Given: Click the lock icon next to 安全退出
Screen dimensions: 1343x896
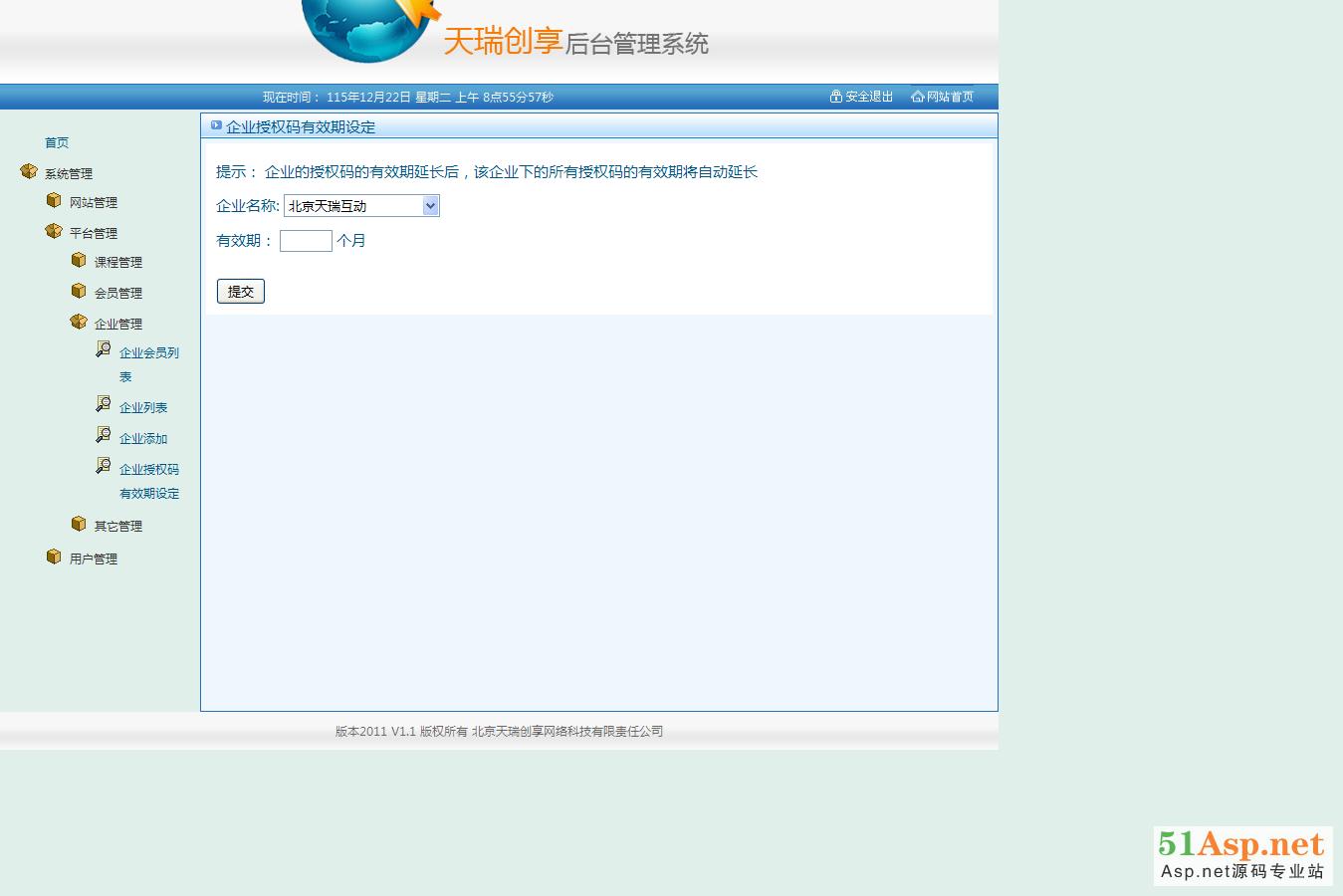Looking at the screenshot, I should (836, 97).
